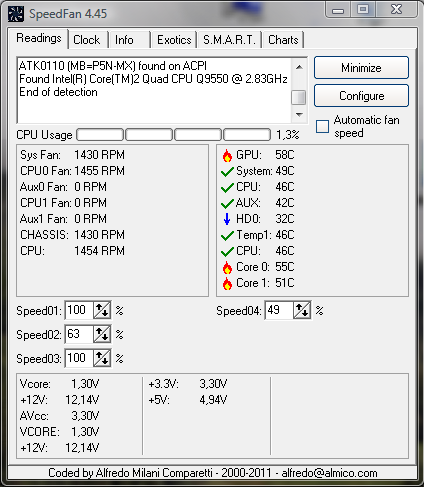Click the 'CPU0 Fan: 1455 RPM' reading
The width and height of the screenshot is (424, 487).
pyautogui.click(x=72, y=171)
